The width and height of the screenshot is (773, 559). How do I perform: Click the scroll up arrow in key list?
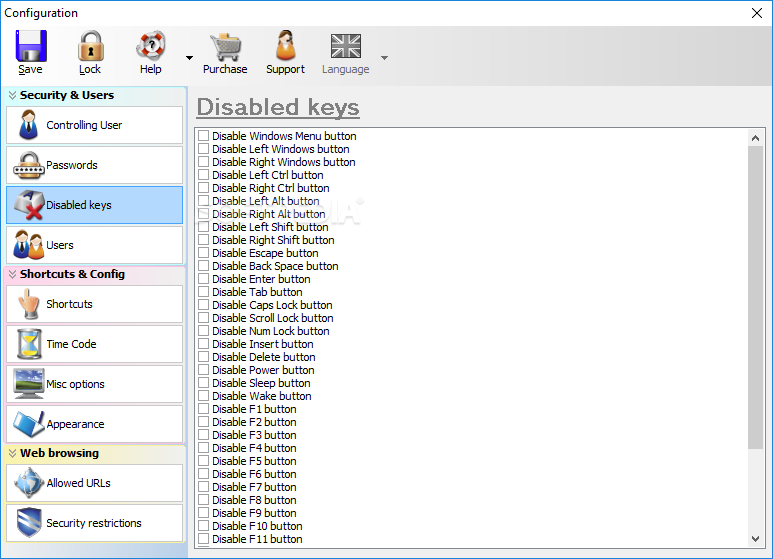[755, 138]
